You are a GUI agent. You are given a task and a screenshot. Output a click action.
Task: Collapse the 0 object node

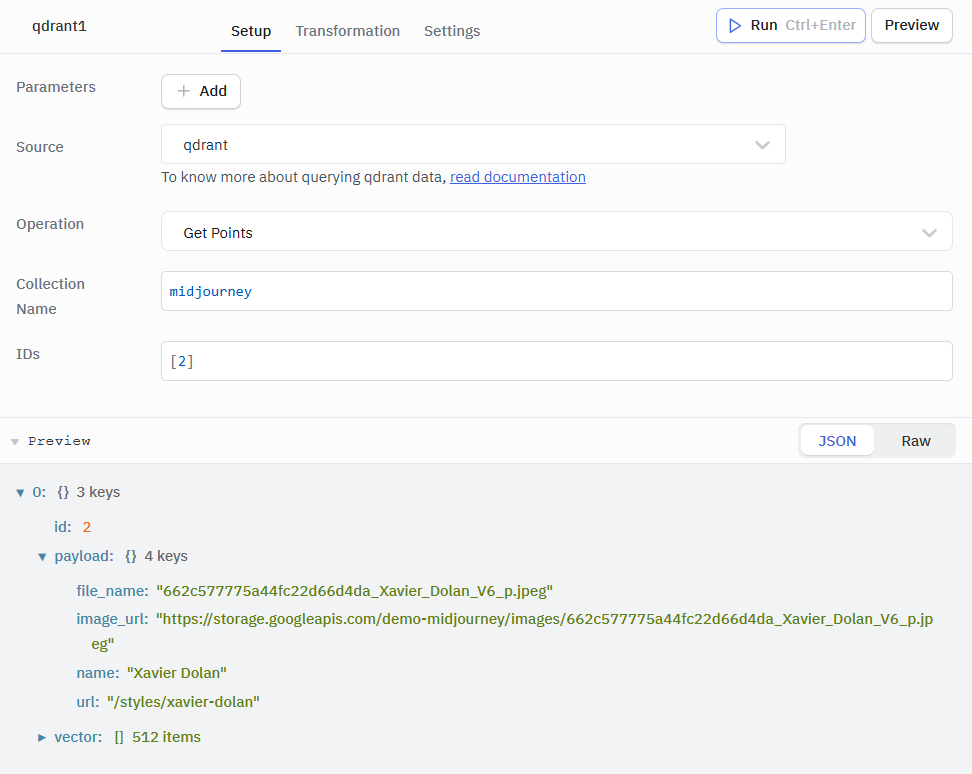click(20, 493)
